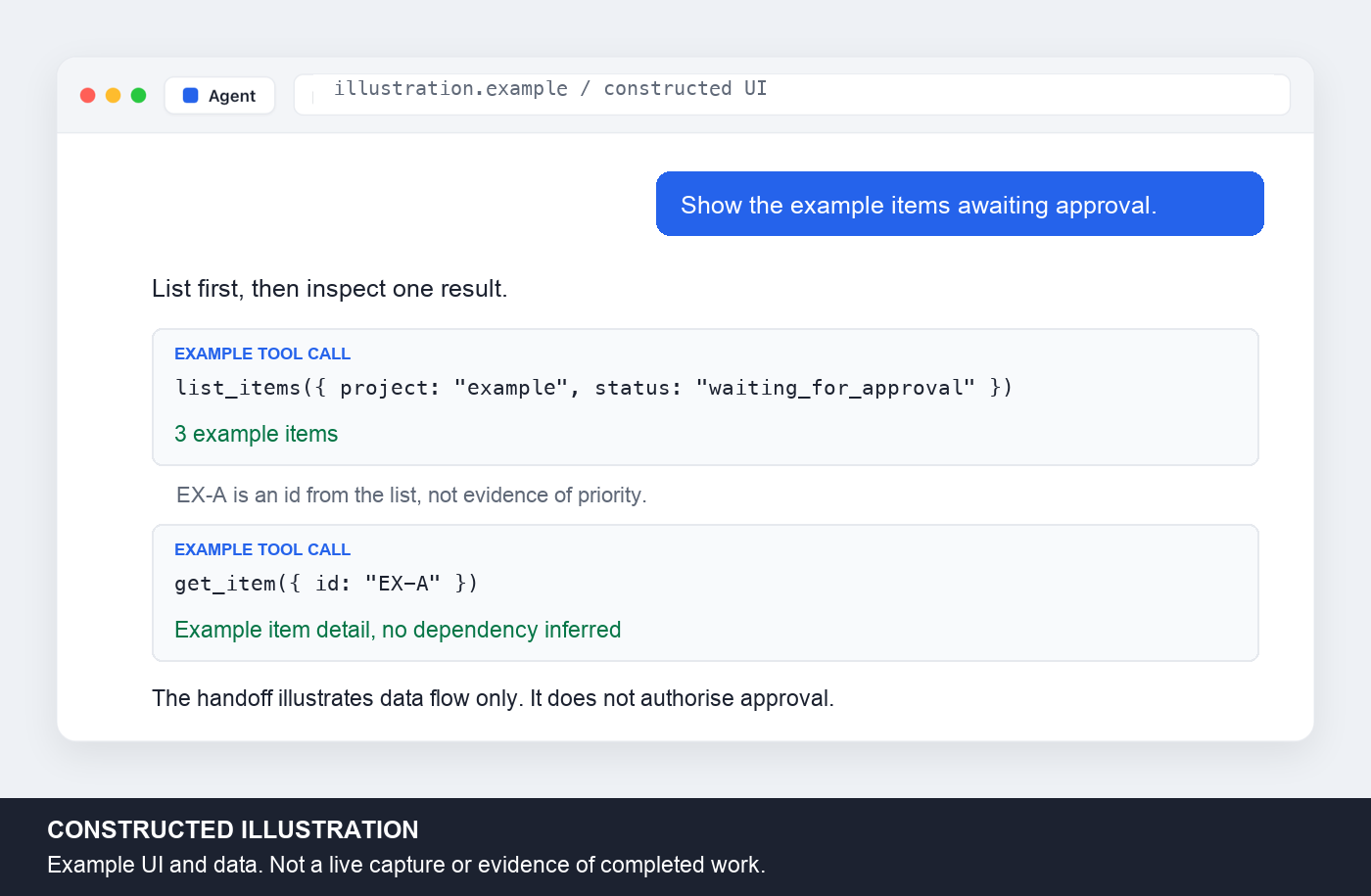1371x896 pixels.
Task: Click the 'EX-A is an id from the list' note
Action: pyautogui.click(x=411, y=495)
